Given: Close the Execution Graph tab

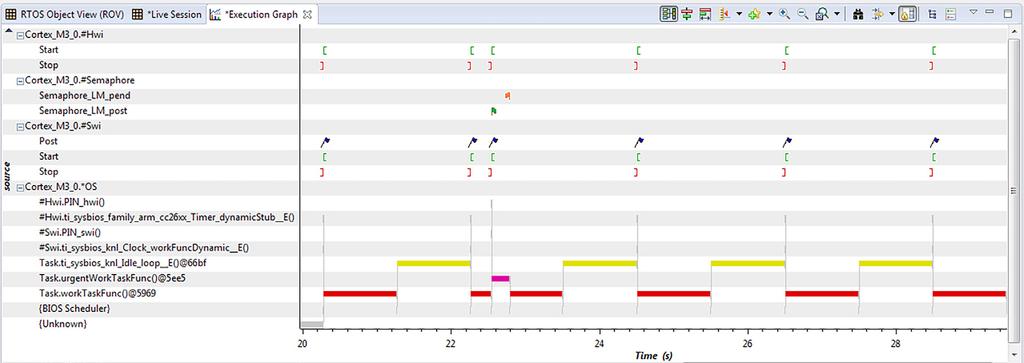Looking at the screenshot, I should click(x=309, y=14).
